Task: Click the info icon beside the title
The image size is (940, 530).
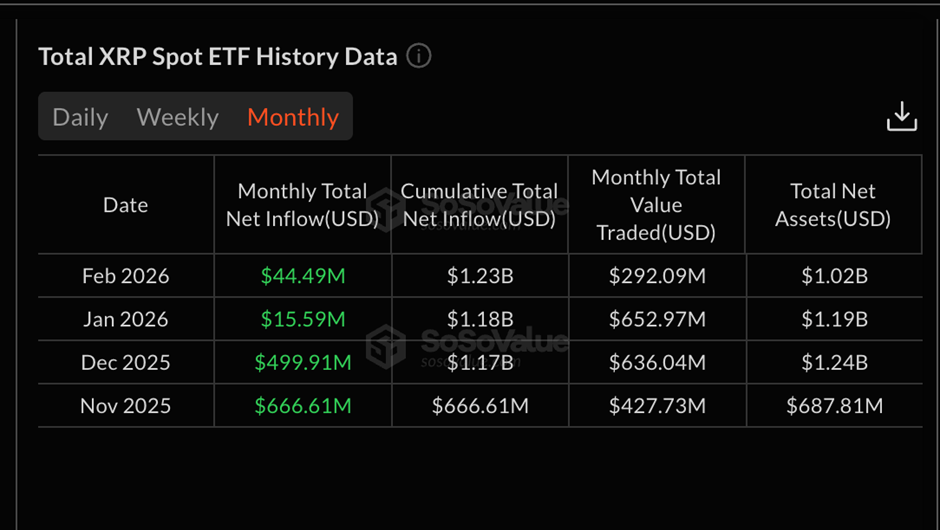Action: coord(419,56)
